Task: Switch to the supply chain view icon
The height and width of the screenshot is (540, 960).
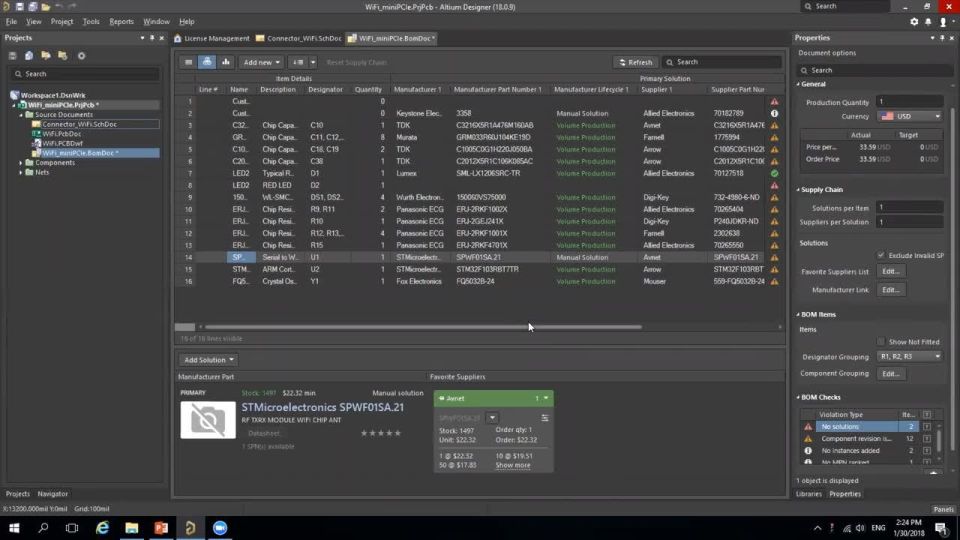Action: click(x=207, y=62)
